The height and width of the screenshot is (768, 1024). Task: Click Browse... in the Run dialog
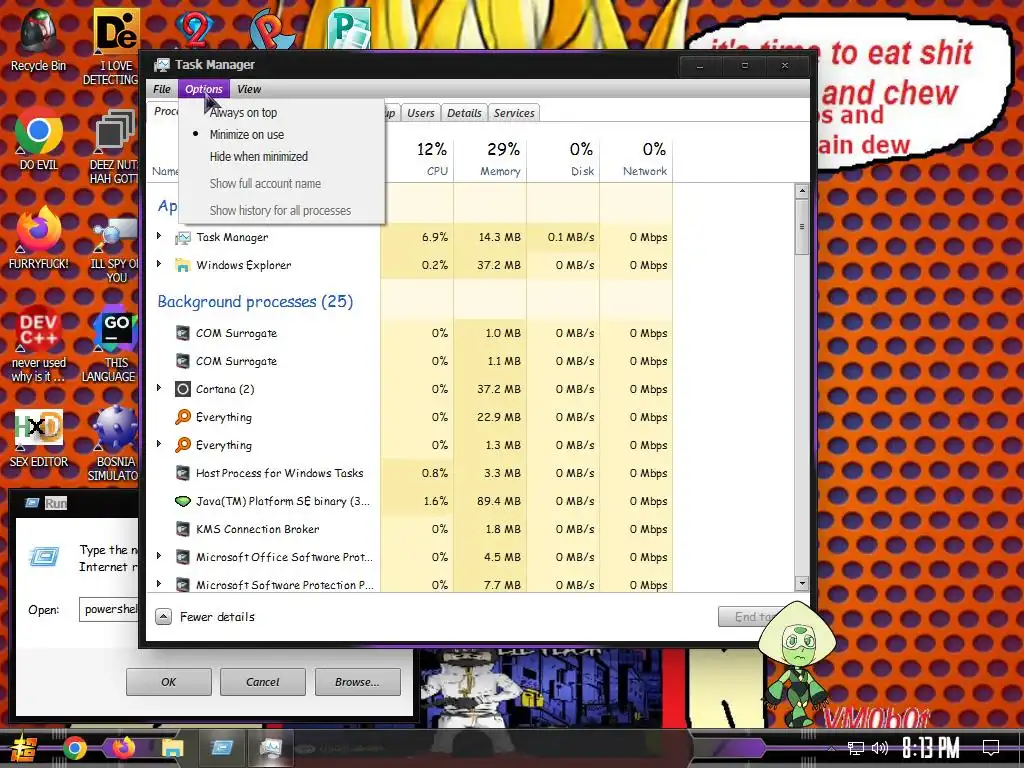(357, 682)
